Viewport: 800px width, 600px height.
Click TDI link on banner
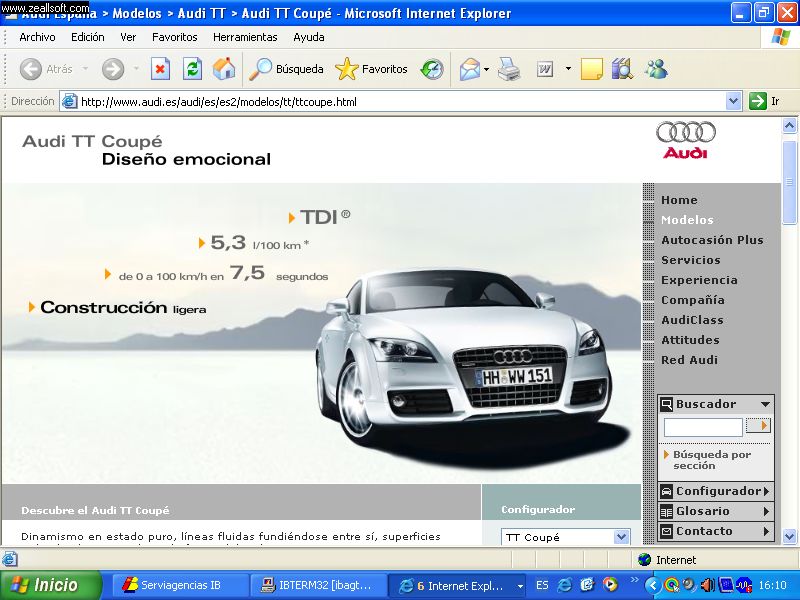(x=319, y=217)
